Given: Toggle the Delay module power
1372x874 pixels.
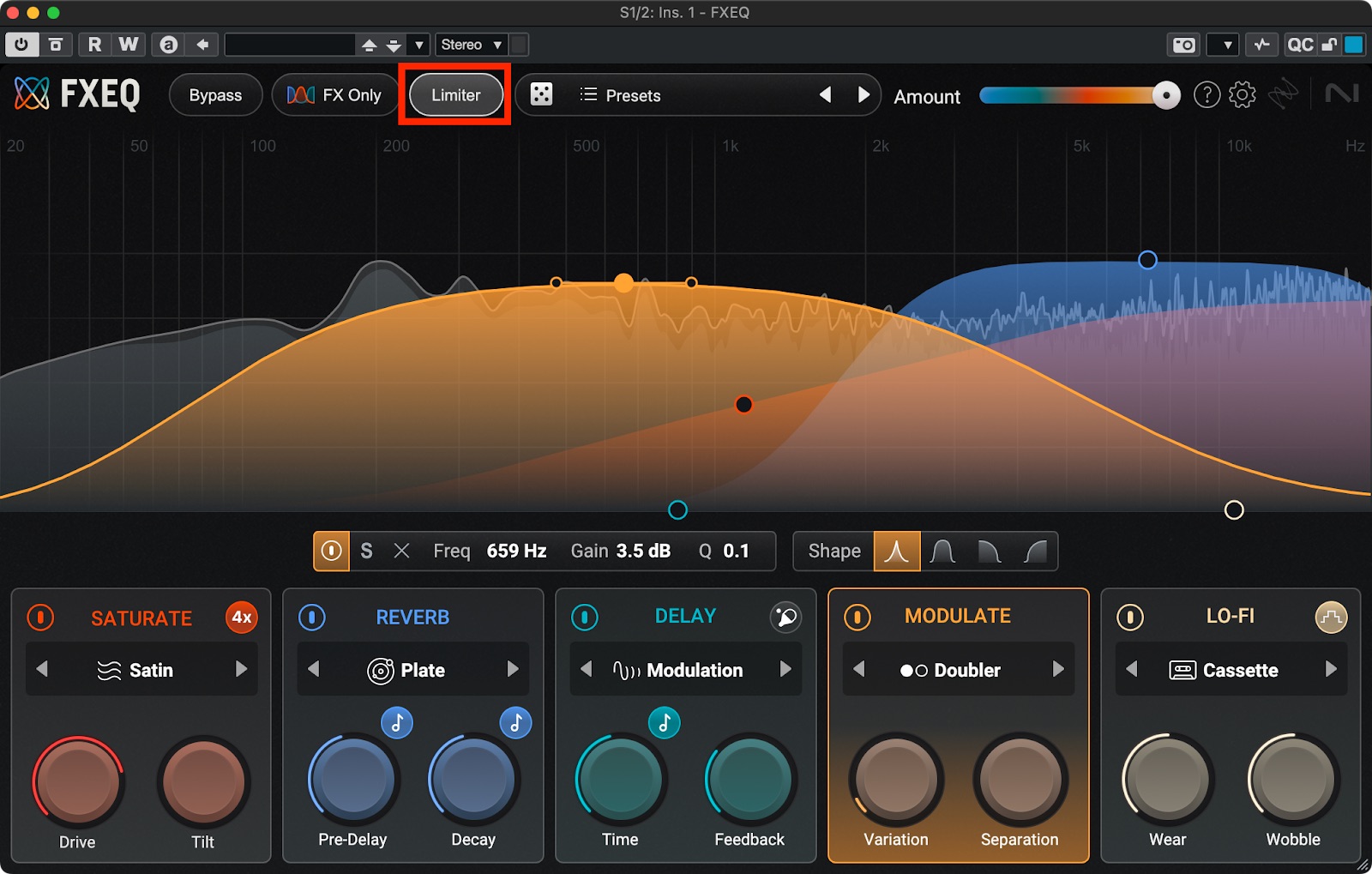Looking at the screenshot, I should pos(585,618).
